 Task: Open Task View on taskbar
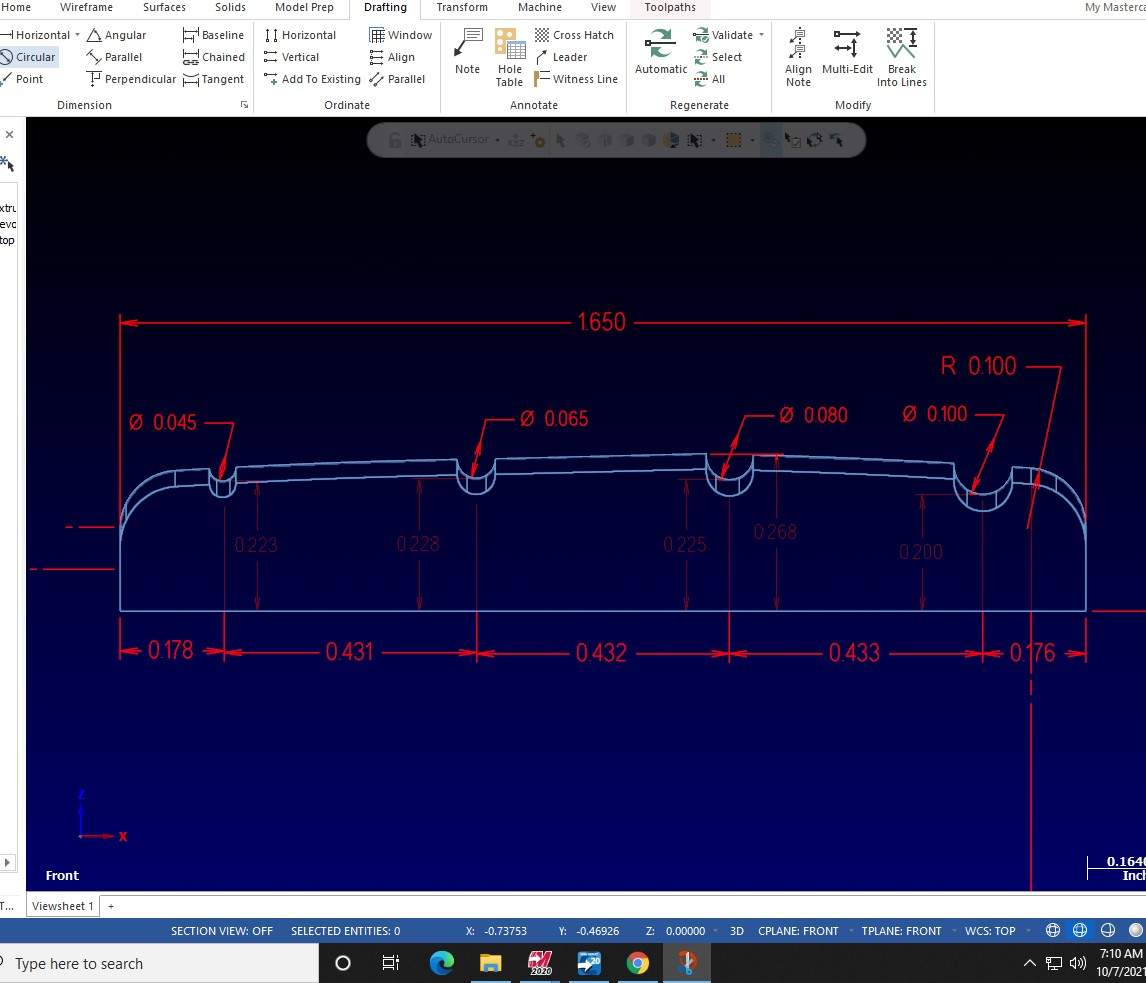[x=390, y=963]
